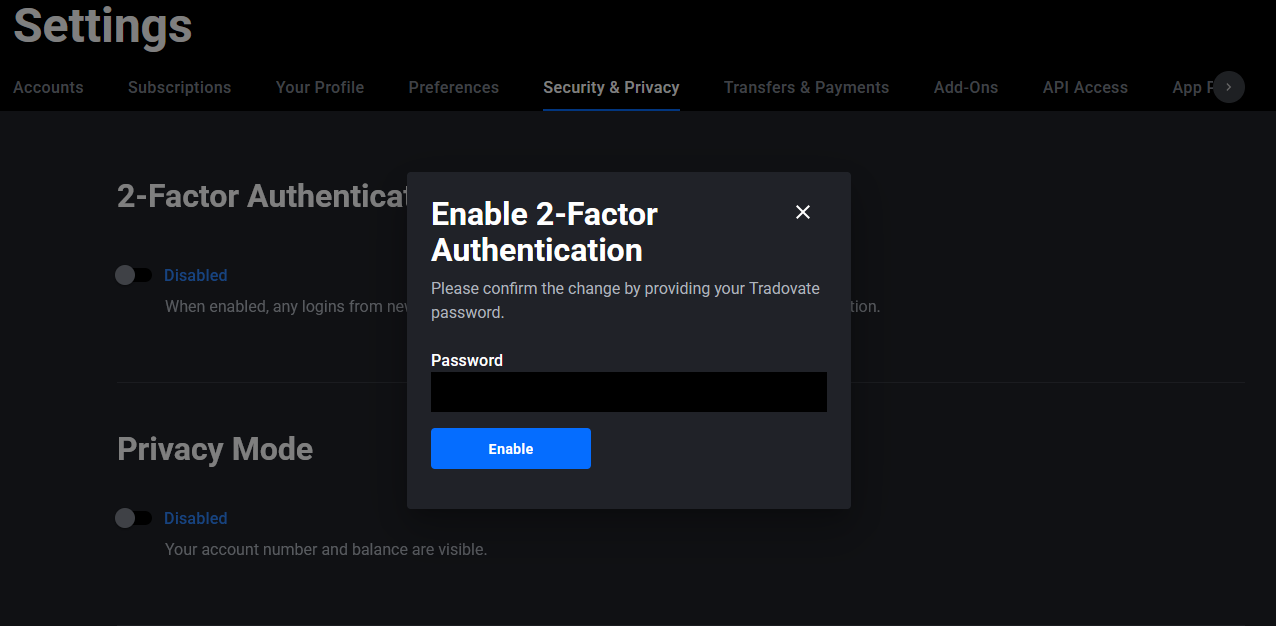
Task: Switch to the Subscriptions tab
Action: (x=179, y=87)
